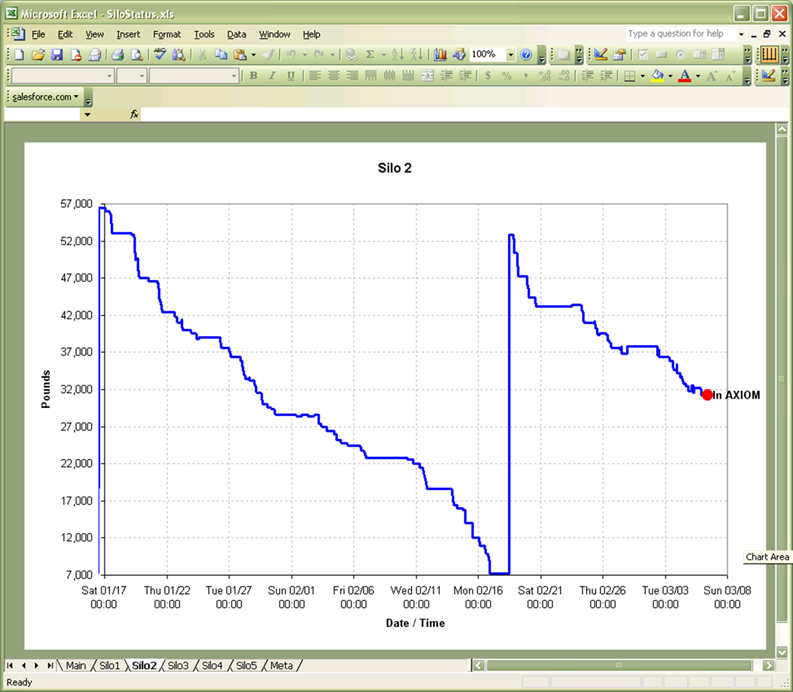Screen dimensions: 793x692
Task: Run the ABC spelling check icon
Action: [160, 54]
